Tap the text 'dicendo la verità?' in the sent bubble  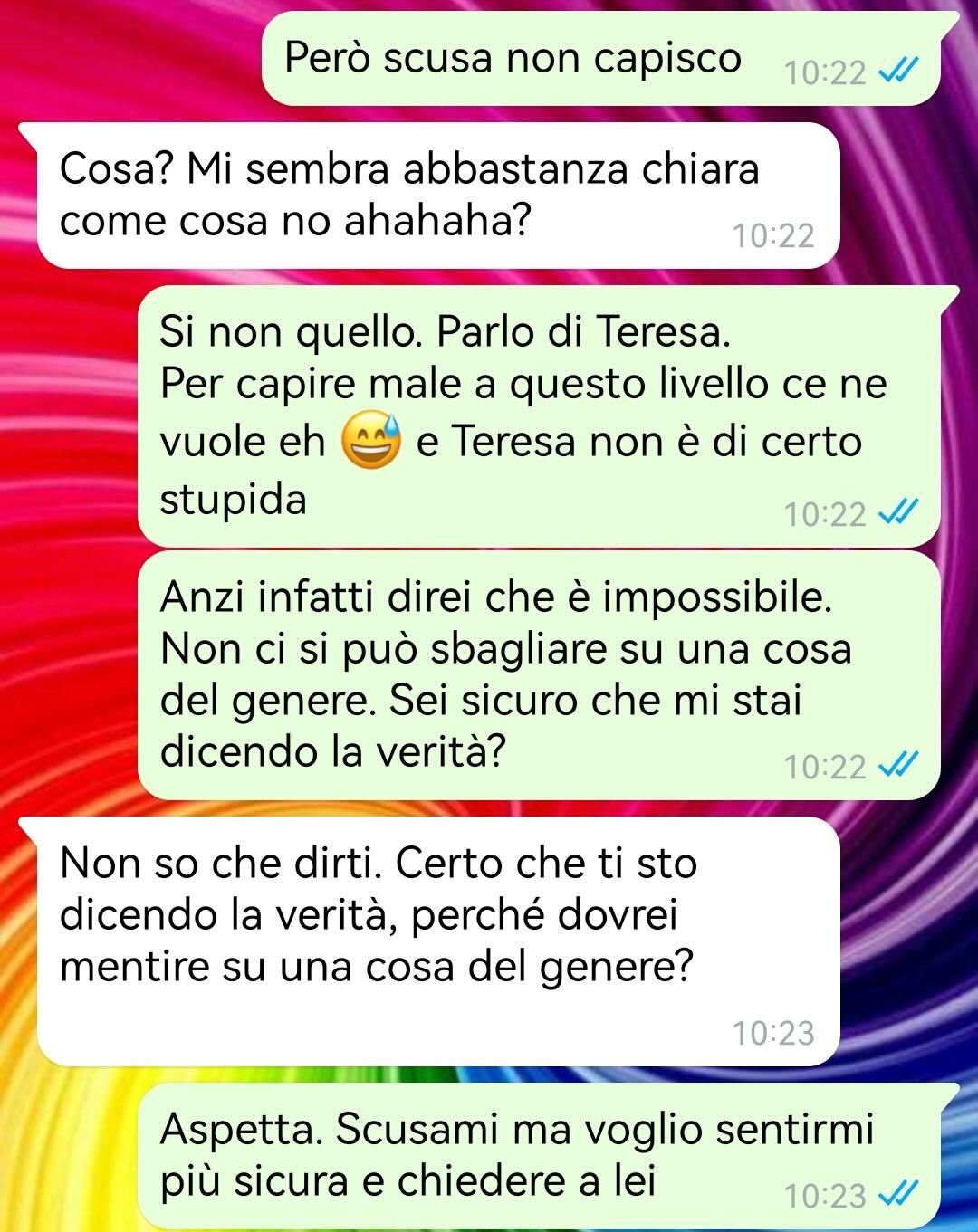pyautogui.click(x=331, y=751)
